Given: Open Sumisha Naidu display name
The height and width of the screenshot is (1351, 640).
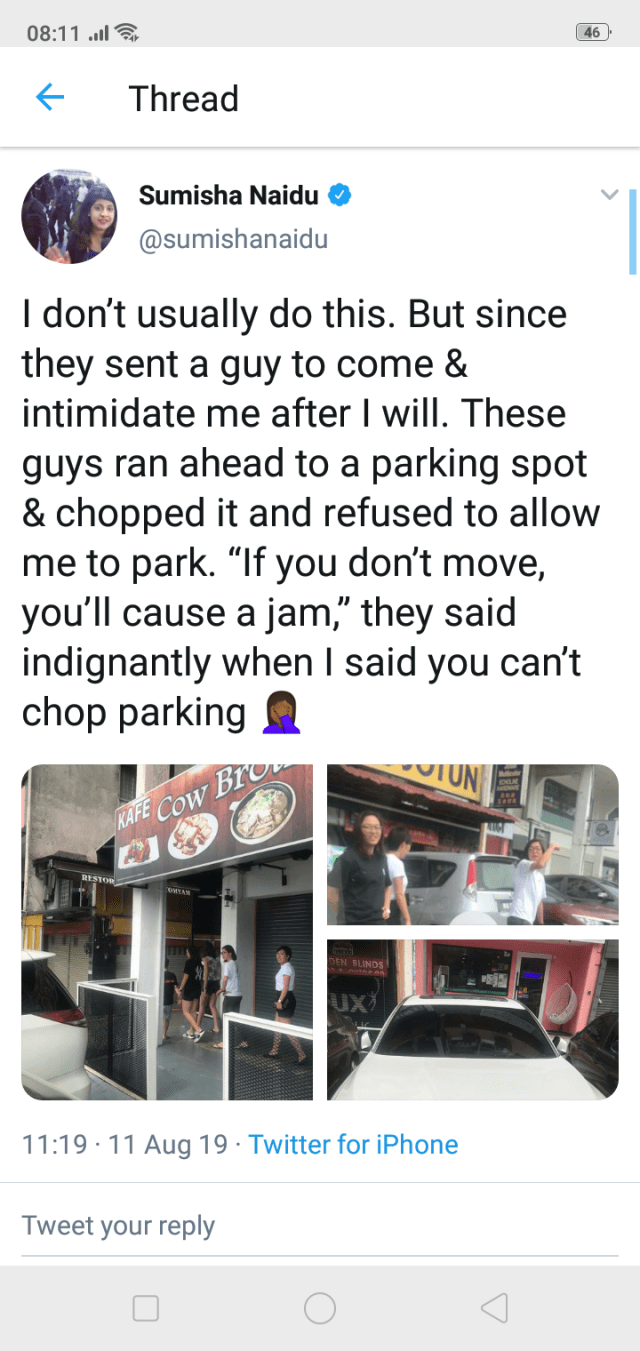Looking at the screenshot, I should click(x=228, y=195).
